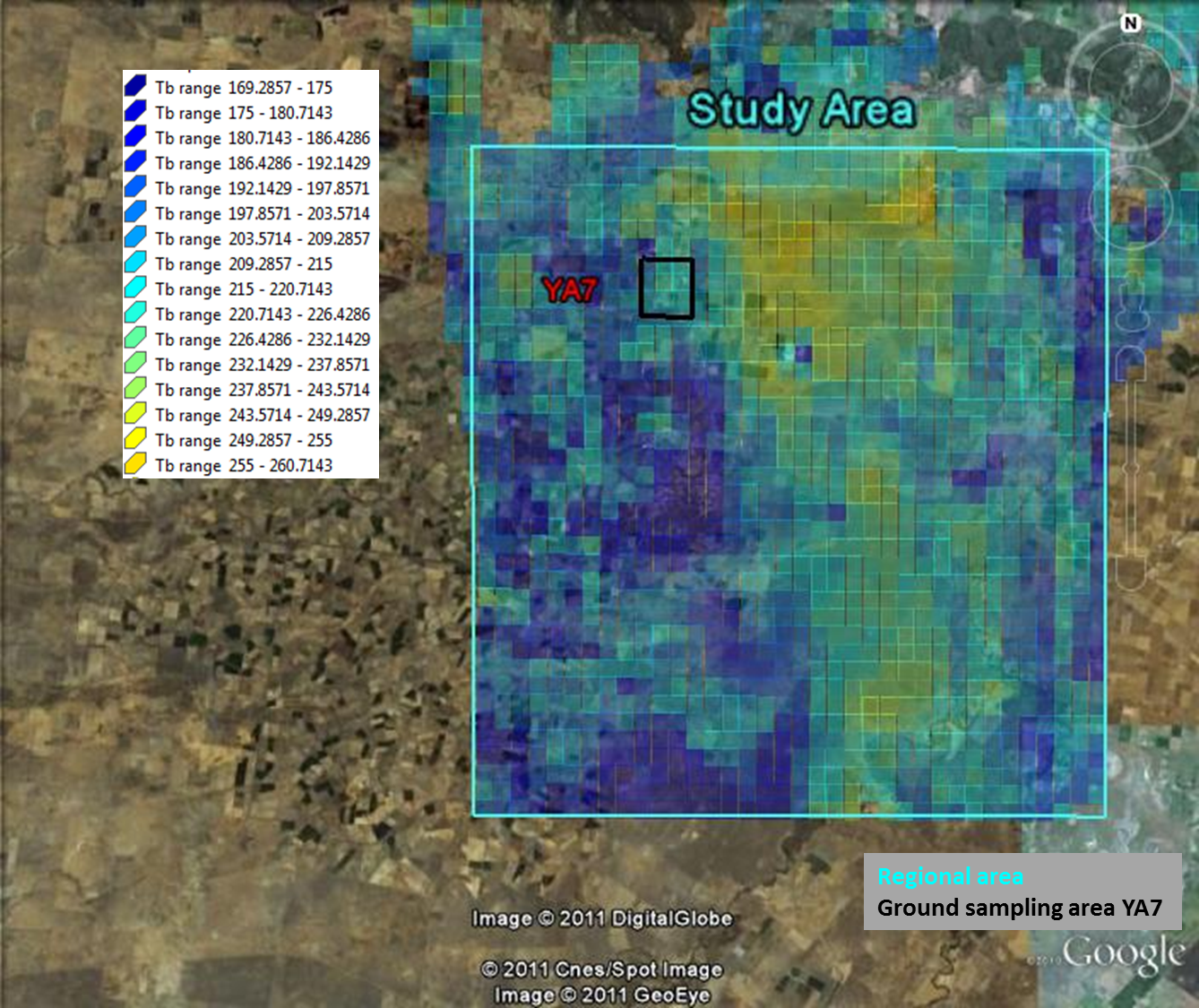Click the Google logo watermark
This screenshot has width=1199, height=1008.
pyautogui.click(x=1123, y=954)
